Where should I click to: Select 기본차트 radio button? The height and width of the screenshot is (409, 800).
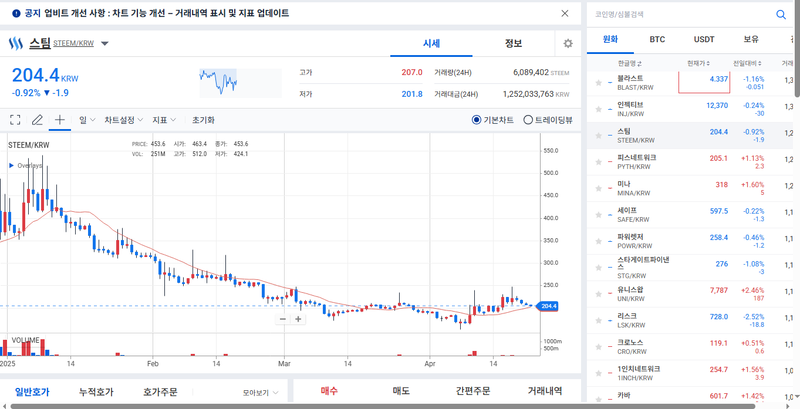tap(477, 120)
